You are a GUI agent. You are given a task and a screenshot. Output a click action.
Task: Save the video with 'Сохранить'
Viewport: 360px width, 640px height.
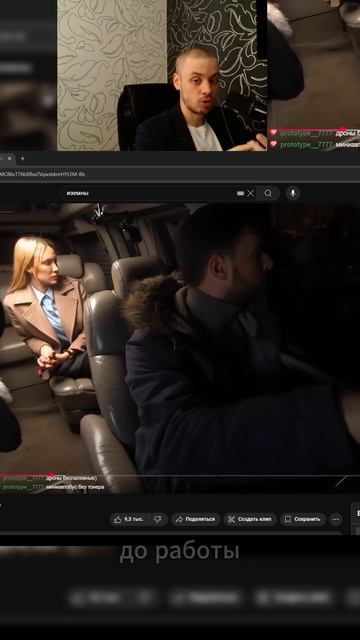coord(302,519)
